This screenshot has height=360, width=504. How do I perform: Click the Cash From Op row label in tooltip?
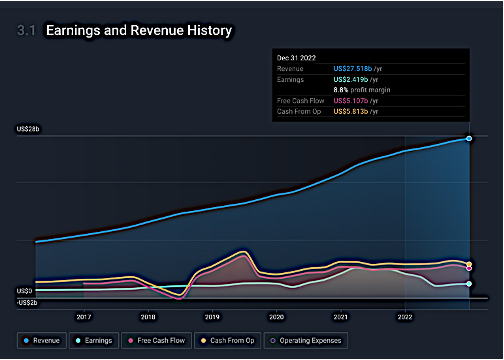point(299,112)
